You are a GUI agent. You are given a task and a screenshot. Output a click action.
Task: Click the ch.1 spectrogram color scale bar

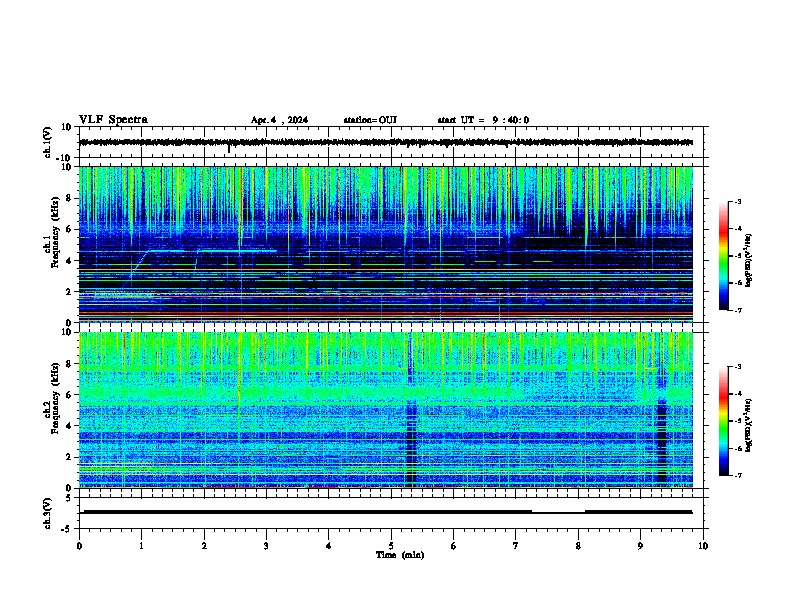coord(724,256)
